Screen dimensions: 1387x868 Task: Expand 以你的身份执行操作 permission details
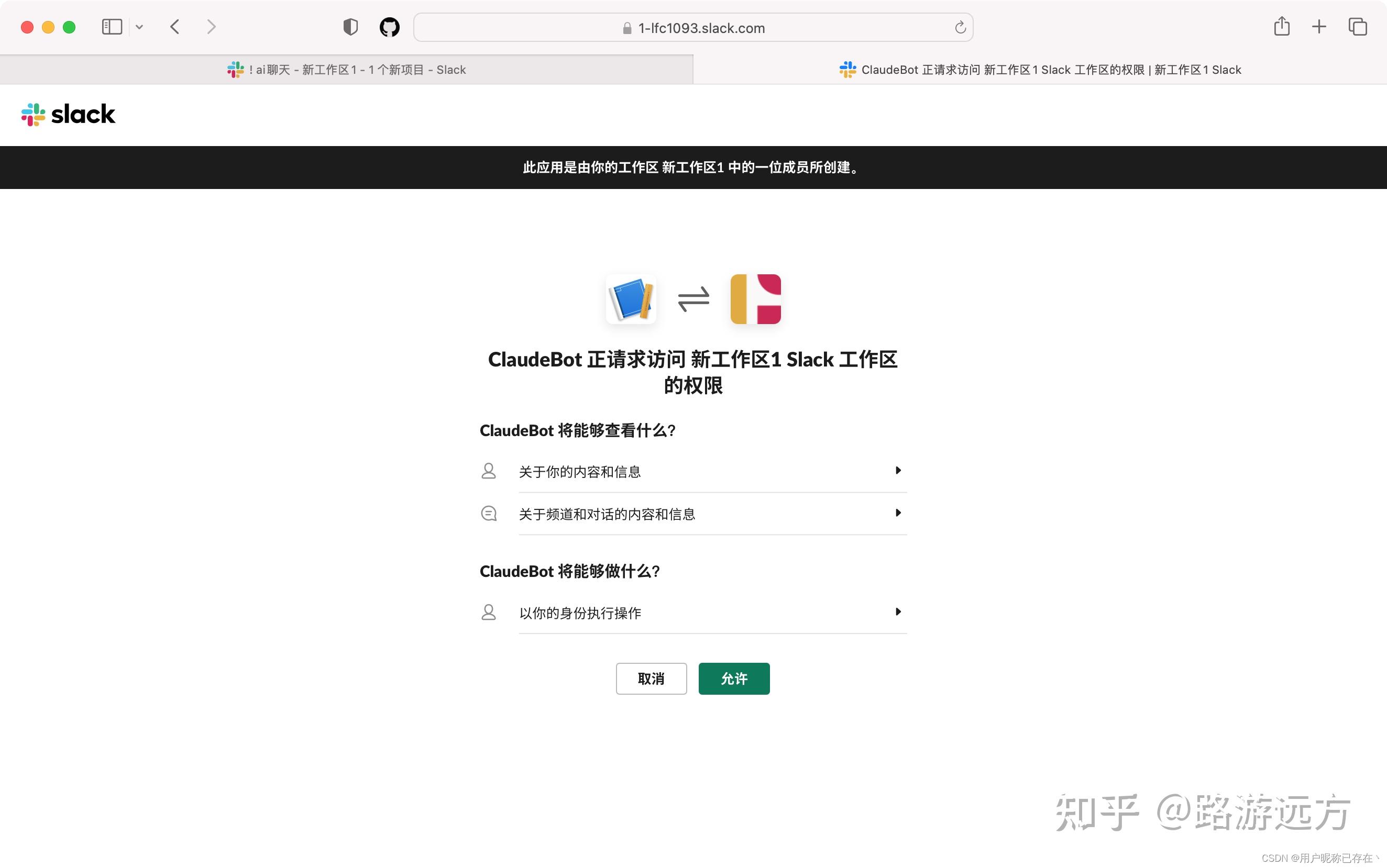[x=898, y=611]
